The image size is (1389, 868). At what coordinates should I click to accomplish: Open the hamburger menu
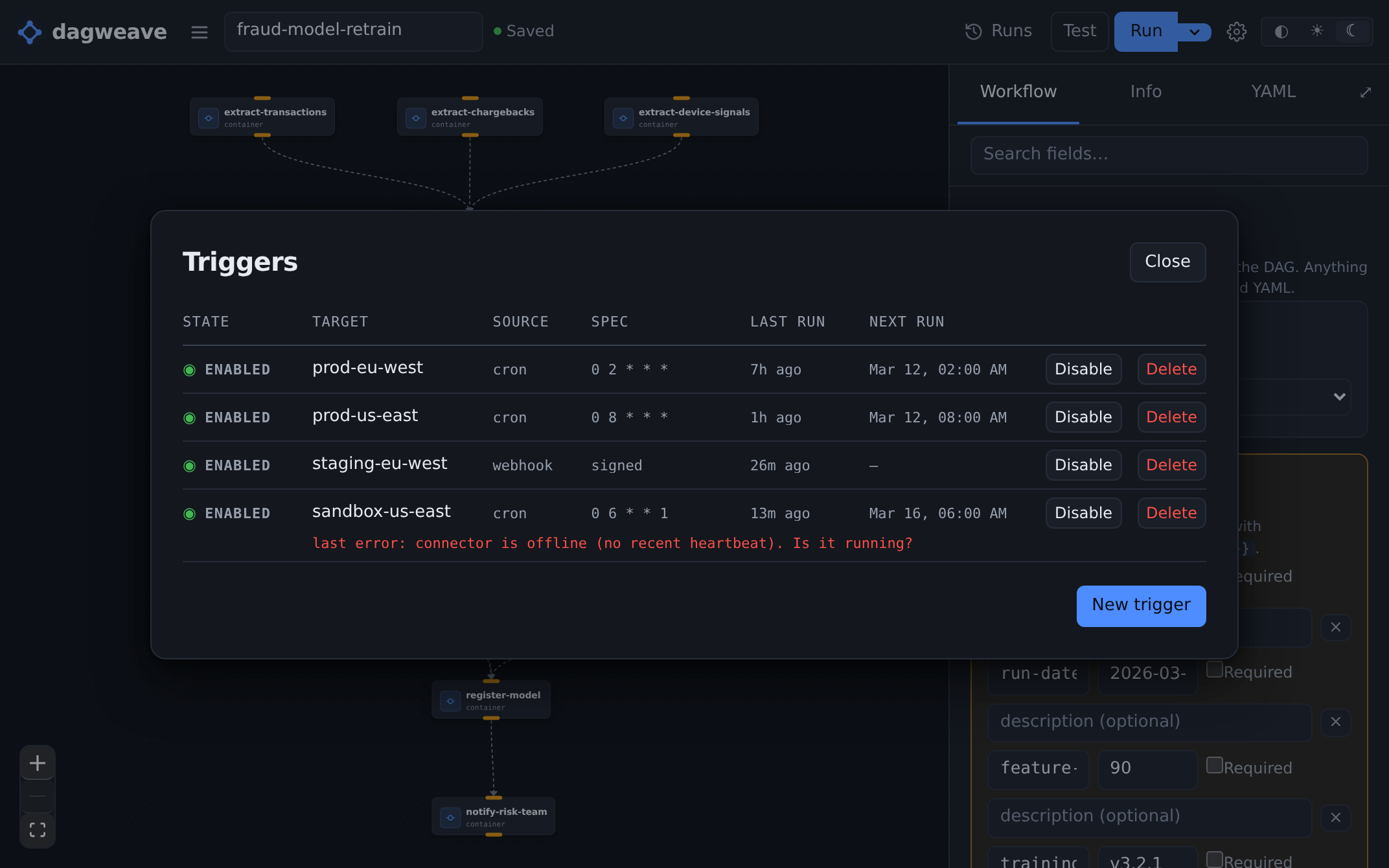tap(200, 32)
